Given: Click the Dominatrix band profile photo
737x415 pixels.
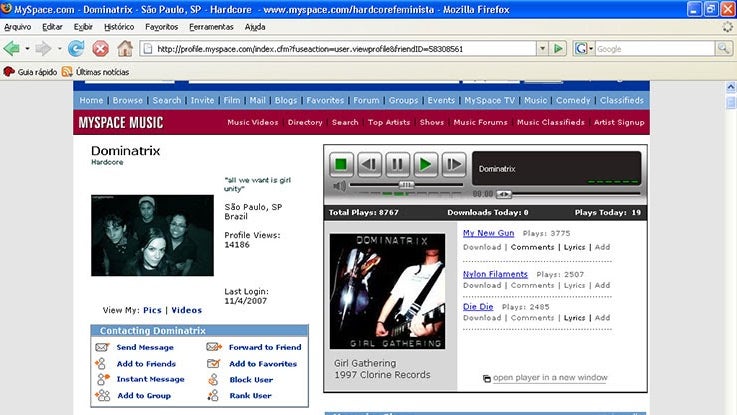Looking at the screenshot, I should 152,235.
